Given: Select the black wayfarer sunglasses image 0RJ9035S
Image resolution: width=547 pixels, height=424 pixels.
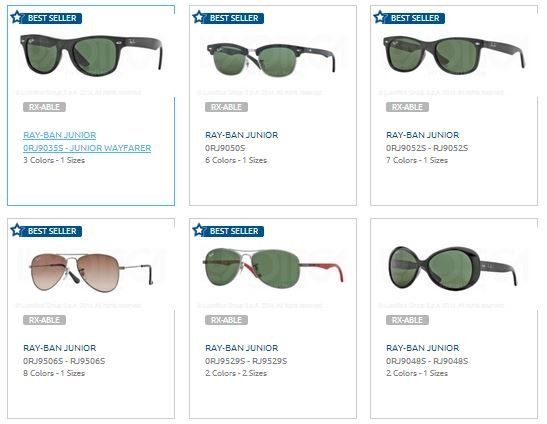Looking at the screenshot, I should click(x=91, y=55).
